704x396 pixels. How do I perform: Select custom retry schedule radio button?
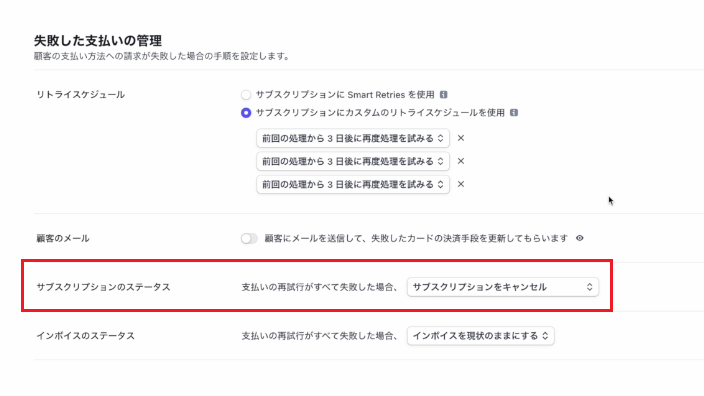click(x=246, y=113)
